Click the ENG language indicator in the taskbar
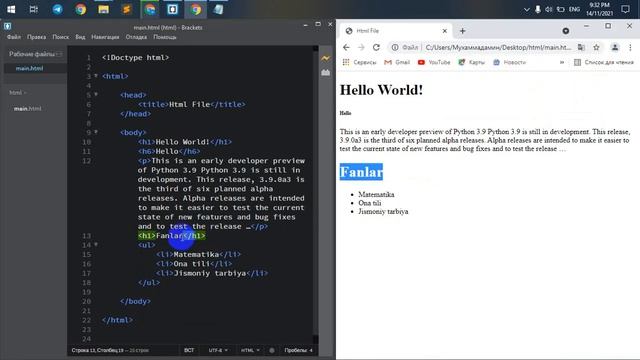This screenshot has height=360, width=640. click(x=574, y=9)
